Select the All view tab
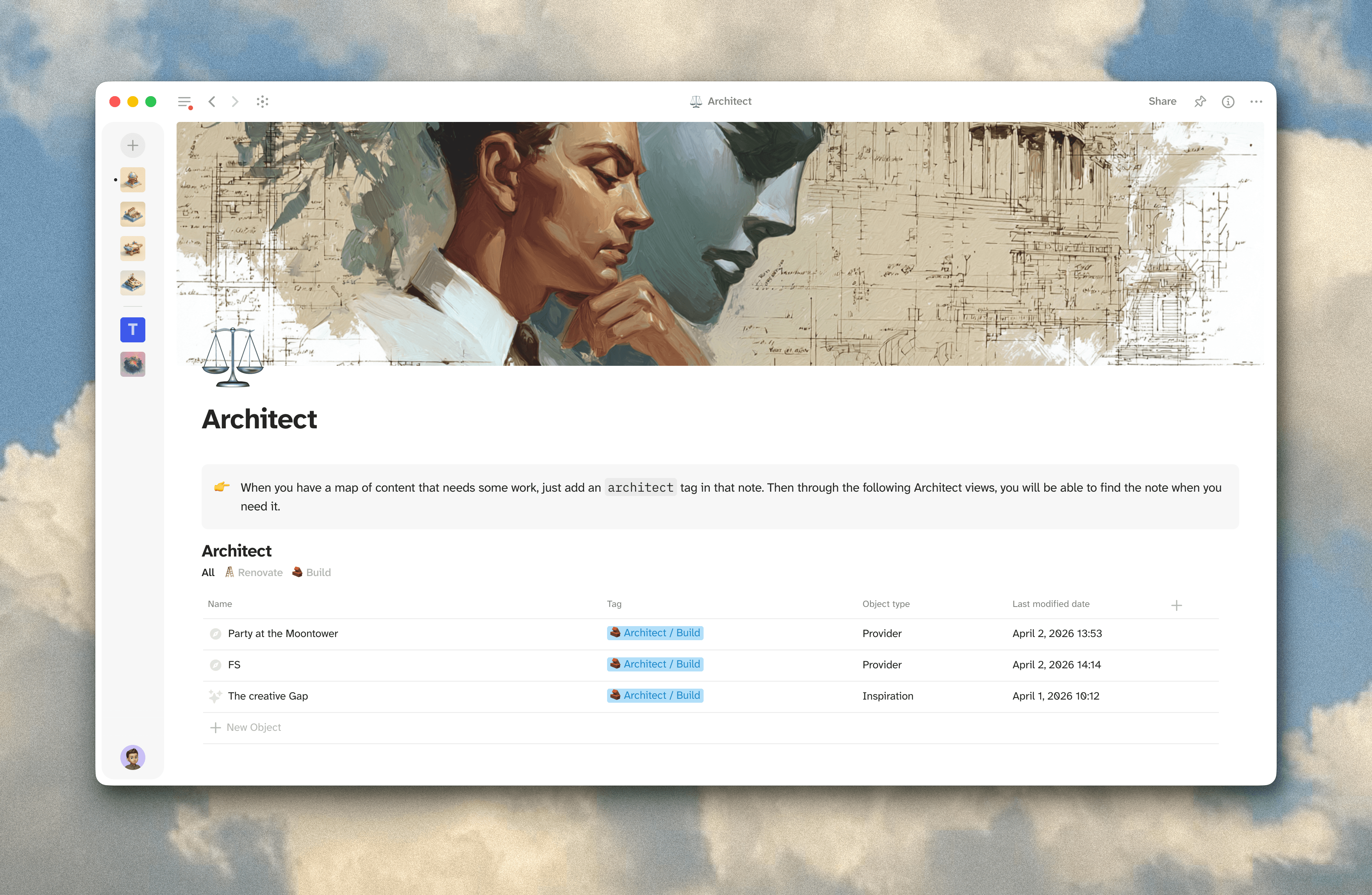1372x895 pixels. (x=208, y=573)
